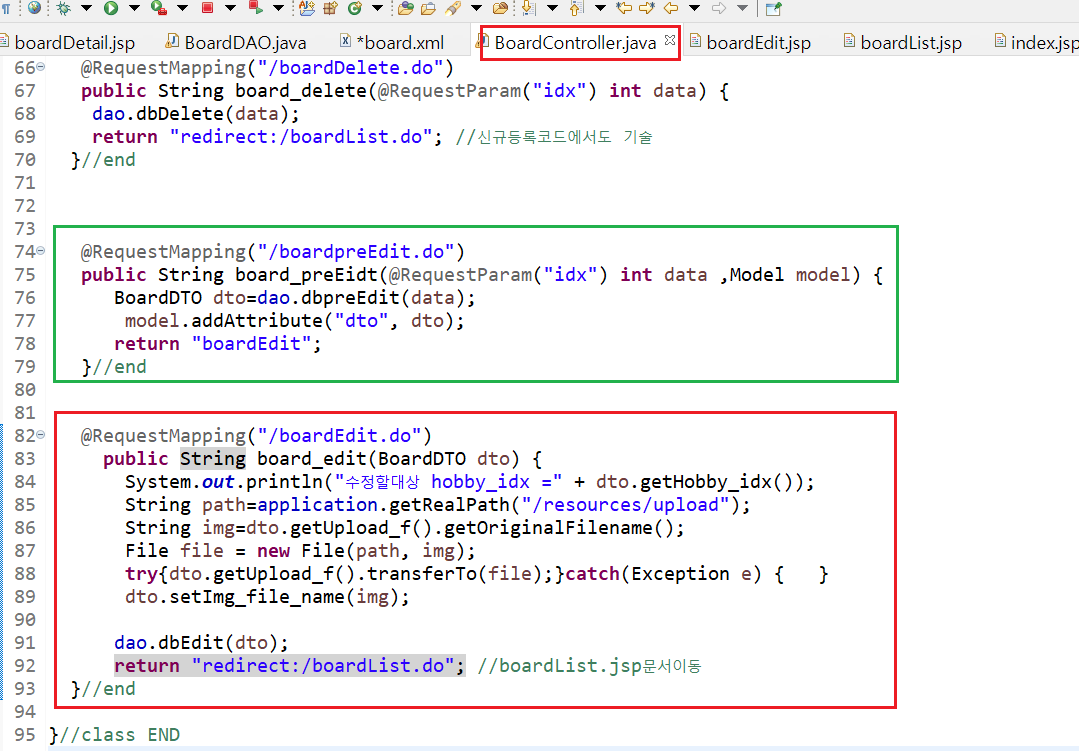1079x751 pixels.
Task: Click the green Run button
Action: click(111, 8)
